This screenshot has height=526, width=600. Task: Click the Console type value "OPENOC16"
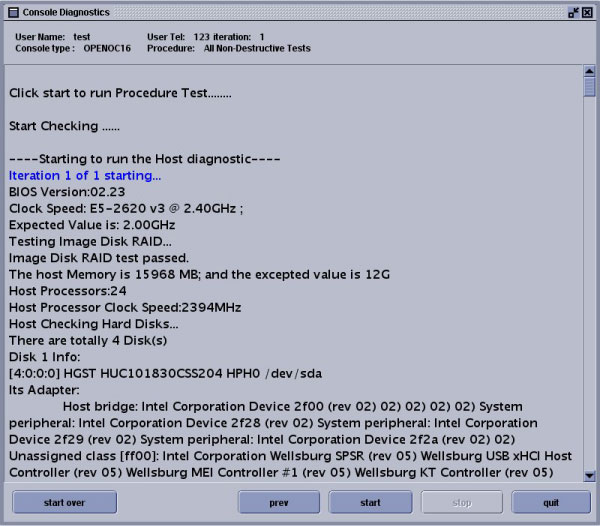(x=107, y=48)
